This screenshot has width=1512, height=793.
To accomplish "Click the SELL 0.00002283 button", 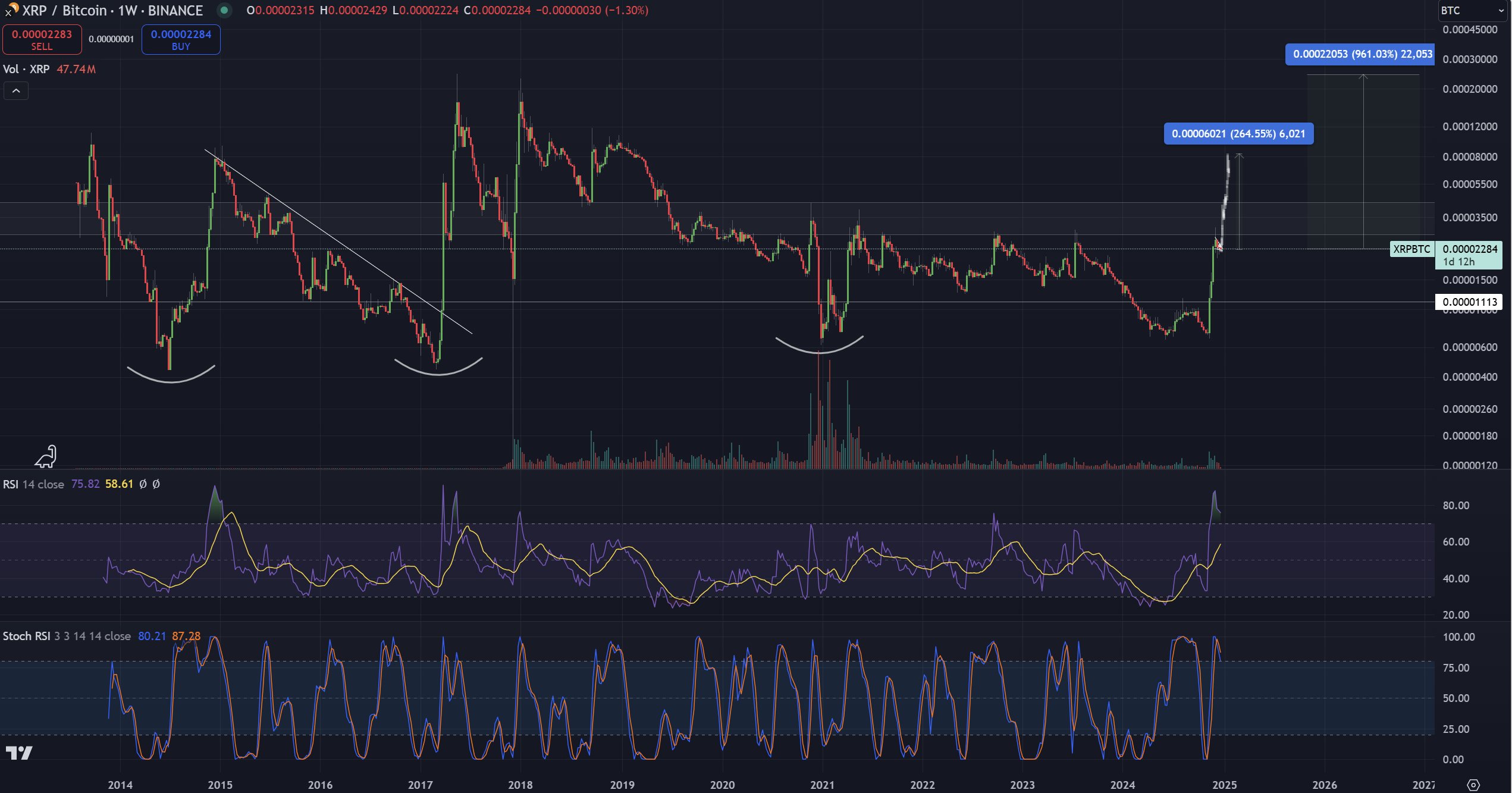I will (x=42, y=39).
